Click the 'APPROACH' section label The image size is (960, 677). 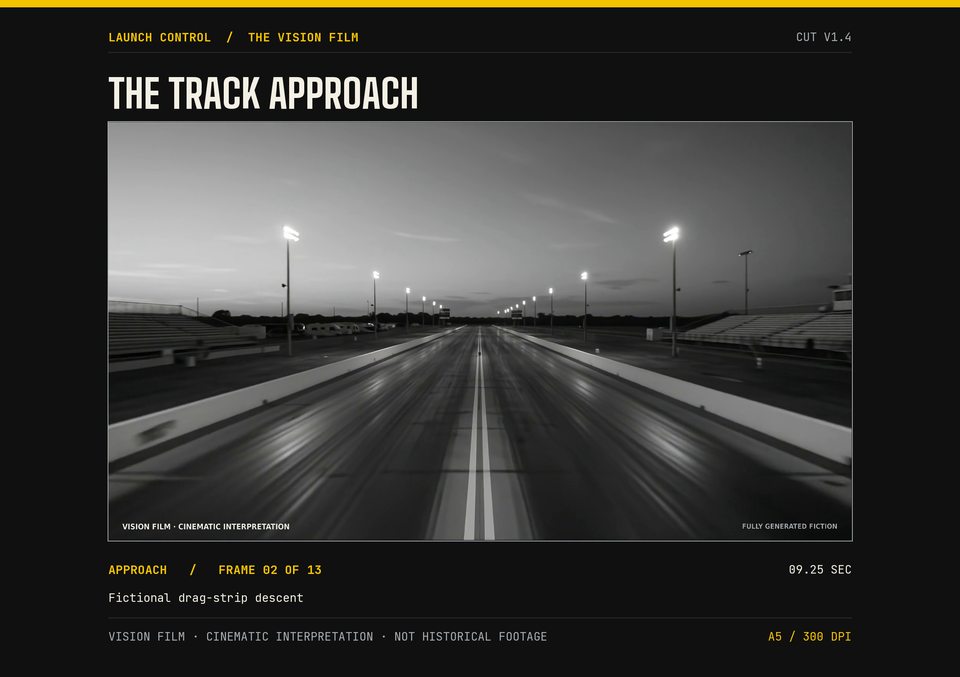[x=138, y=570]
